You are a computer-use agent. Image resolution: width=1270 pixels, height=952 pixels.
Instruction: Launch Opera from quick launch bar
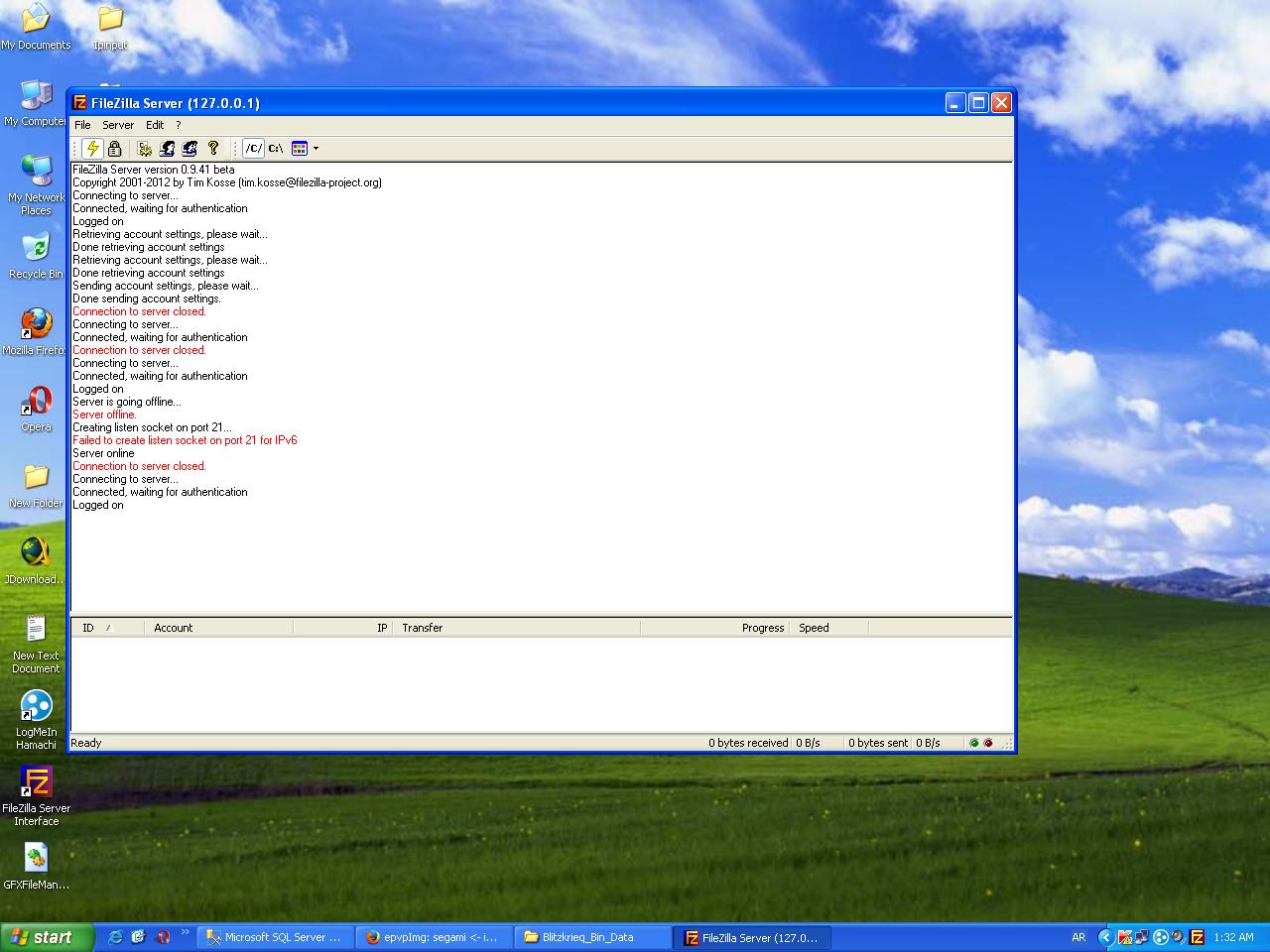coord(163,937)
